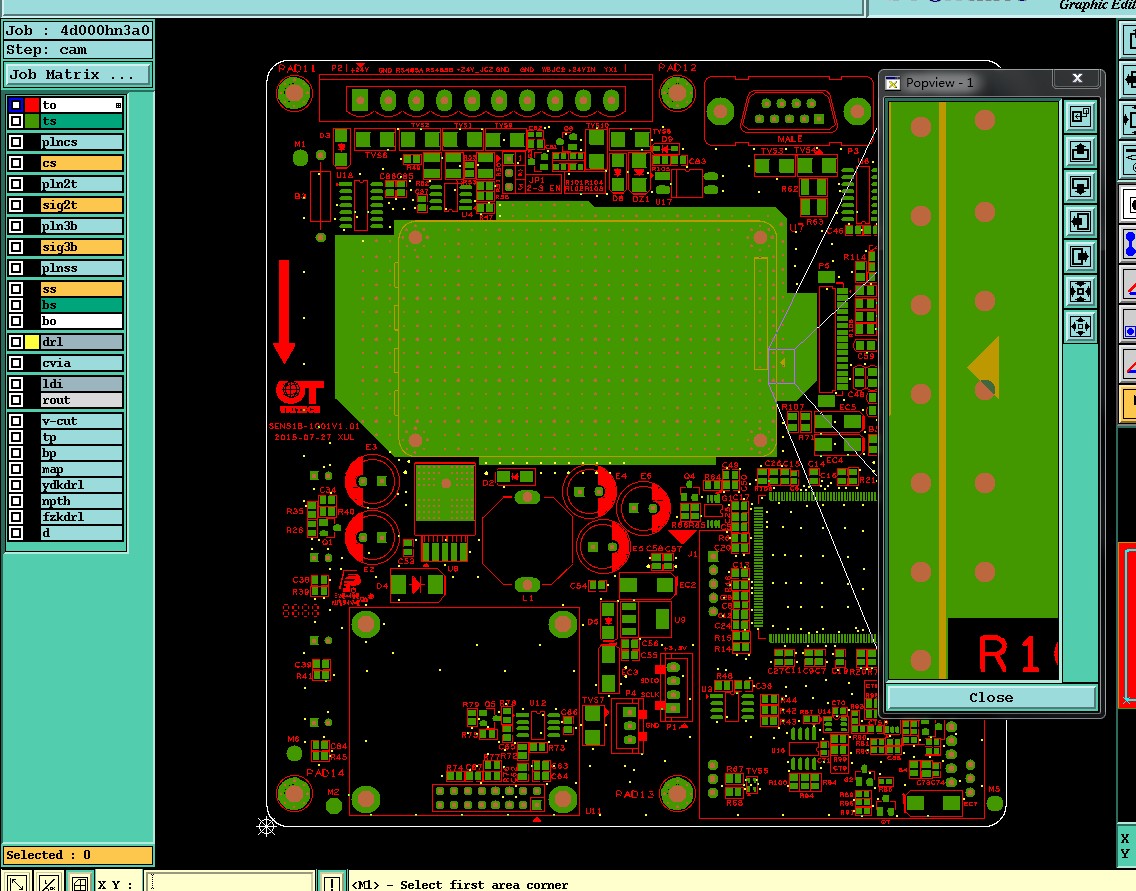Screen dimensions: 1136x891
Task: Enable the checkbox next to sig2t layer
Action: pos(16,205)
